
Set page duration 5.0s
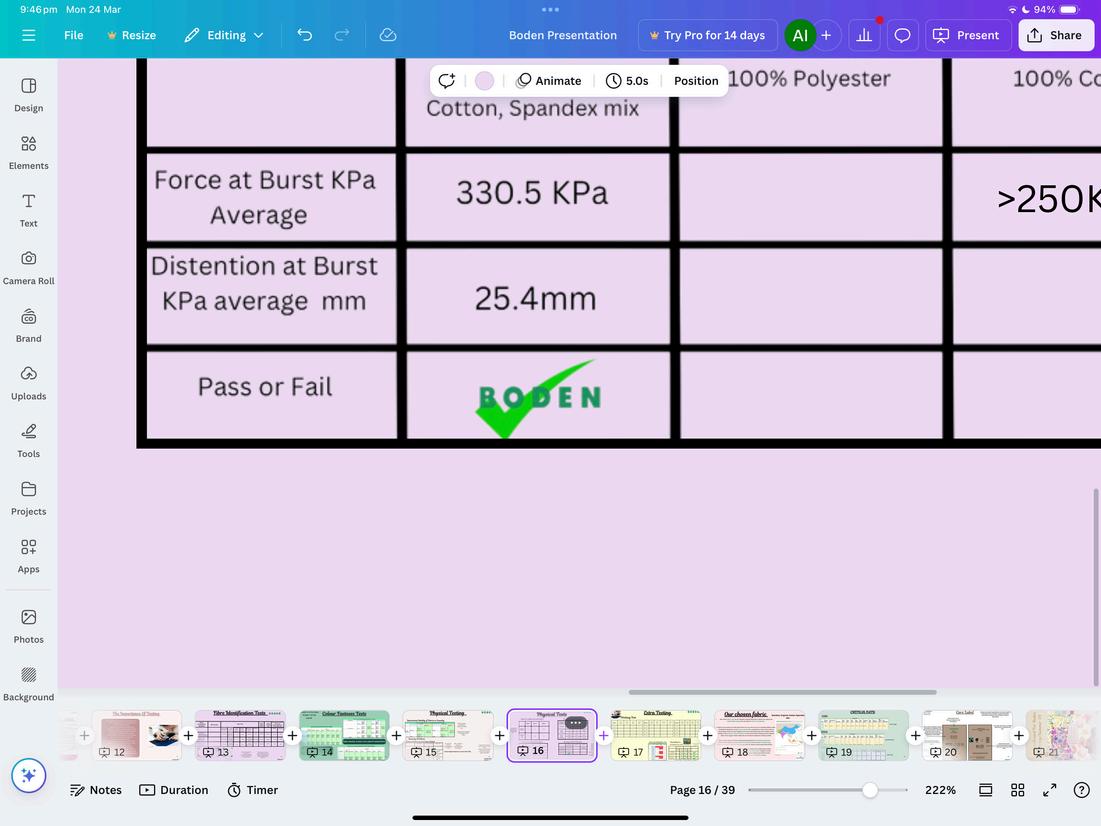point(627,81)
